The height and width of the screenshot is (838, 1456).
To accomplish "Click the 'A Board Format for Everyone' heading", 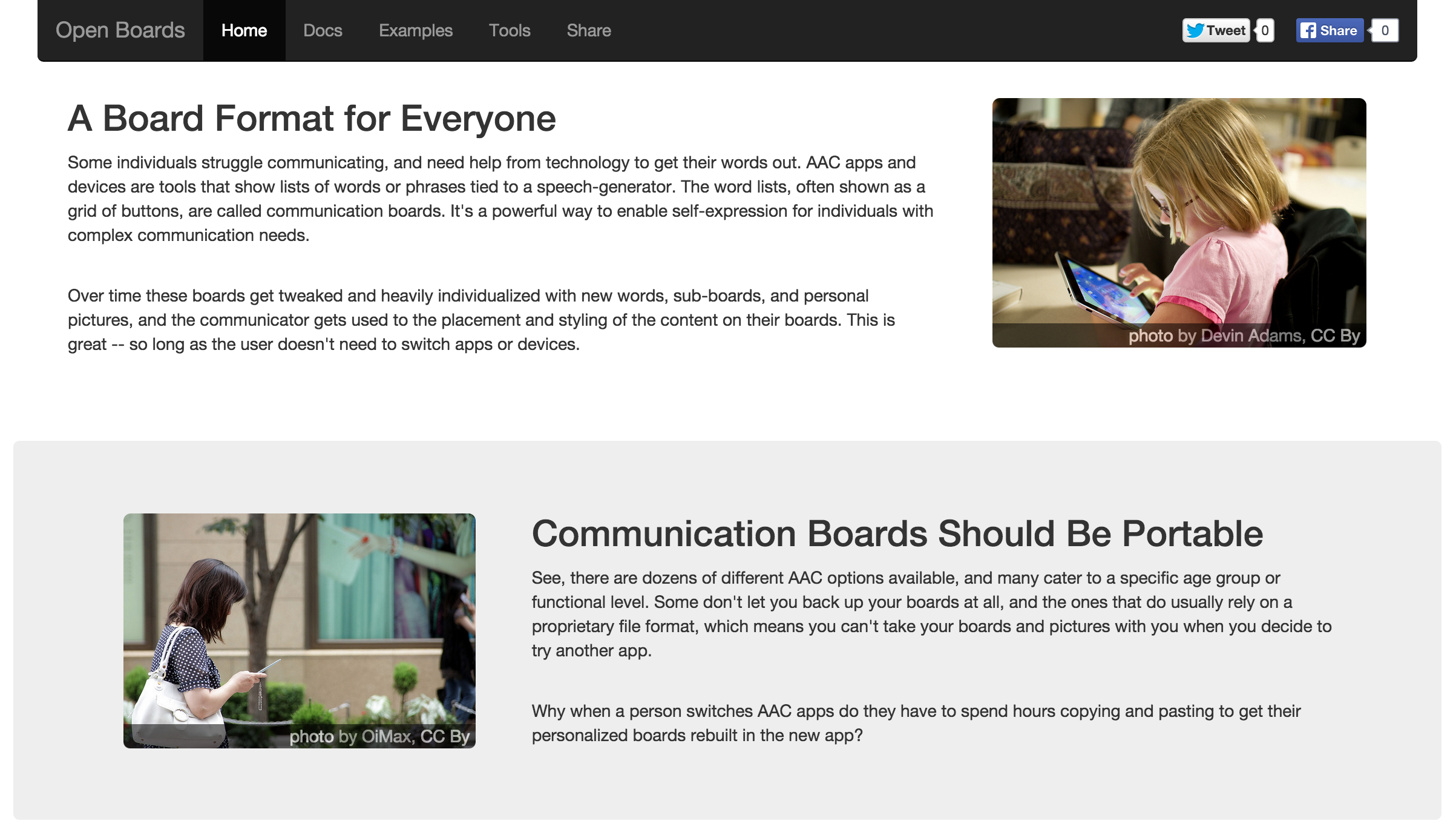I will pos(311,118).
